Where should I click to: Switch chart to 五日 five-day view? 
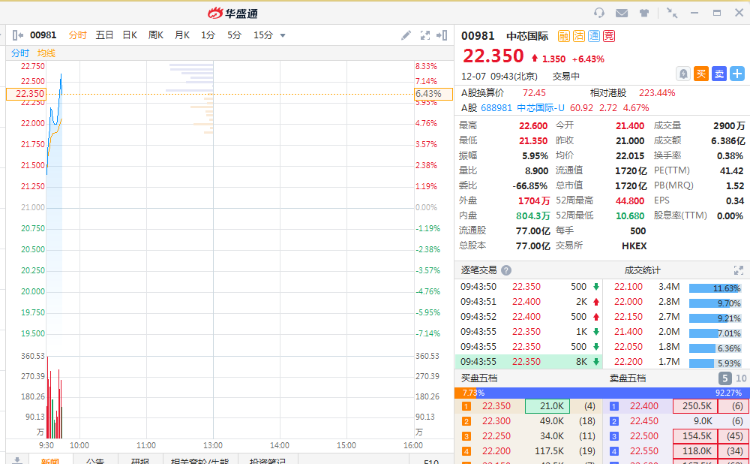pos(104,35)
